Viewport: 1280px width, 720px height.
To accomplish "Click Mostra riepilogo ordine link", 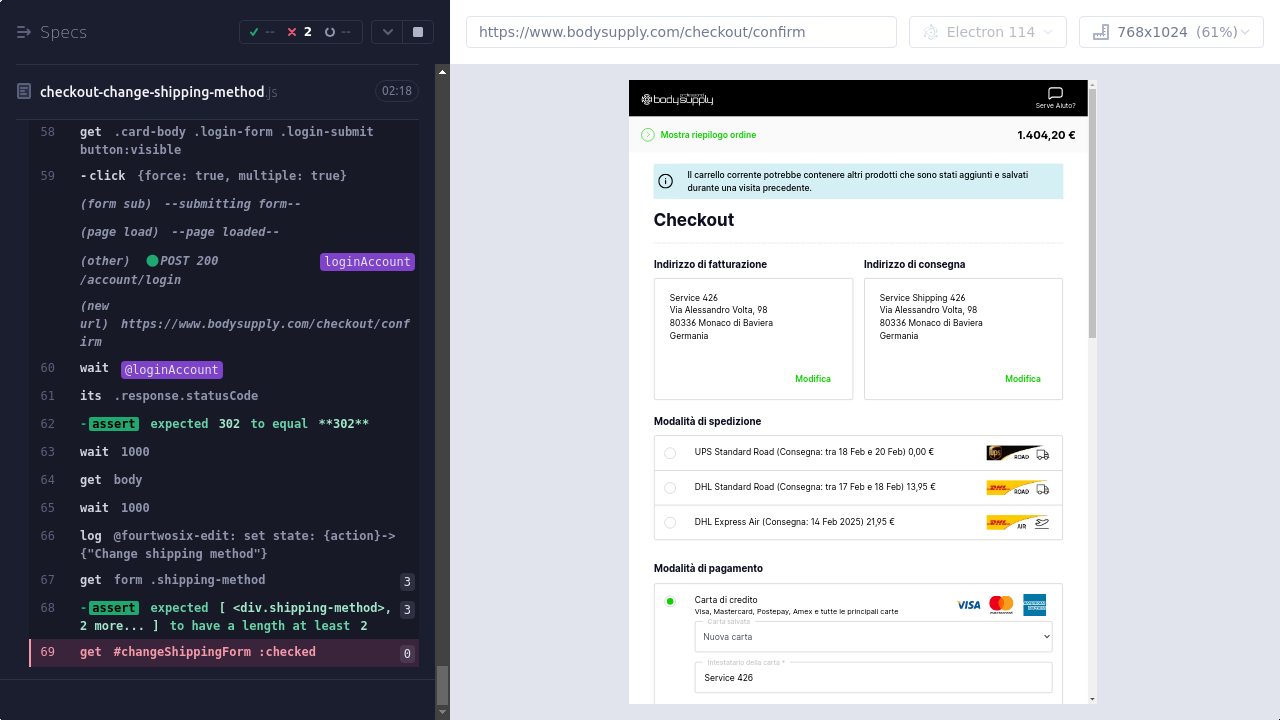I will 708,135.
